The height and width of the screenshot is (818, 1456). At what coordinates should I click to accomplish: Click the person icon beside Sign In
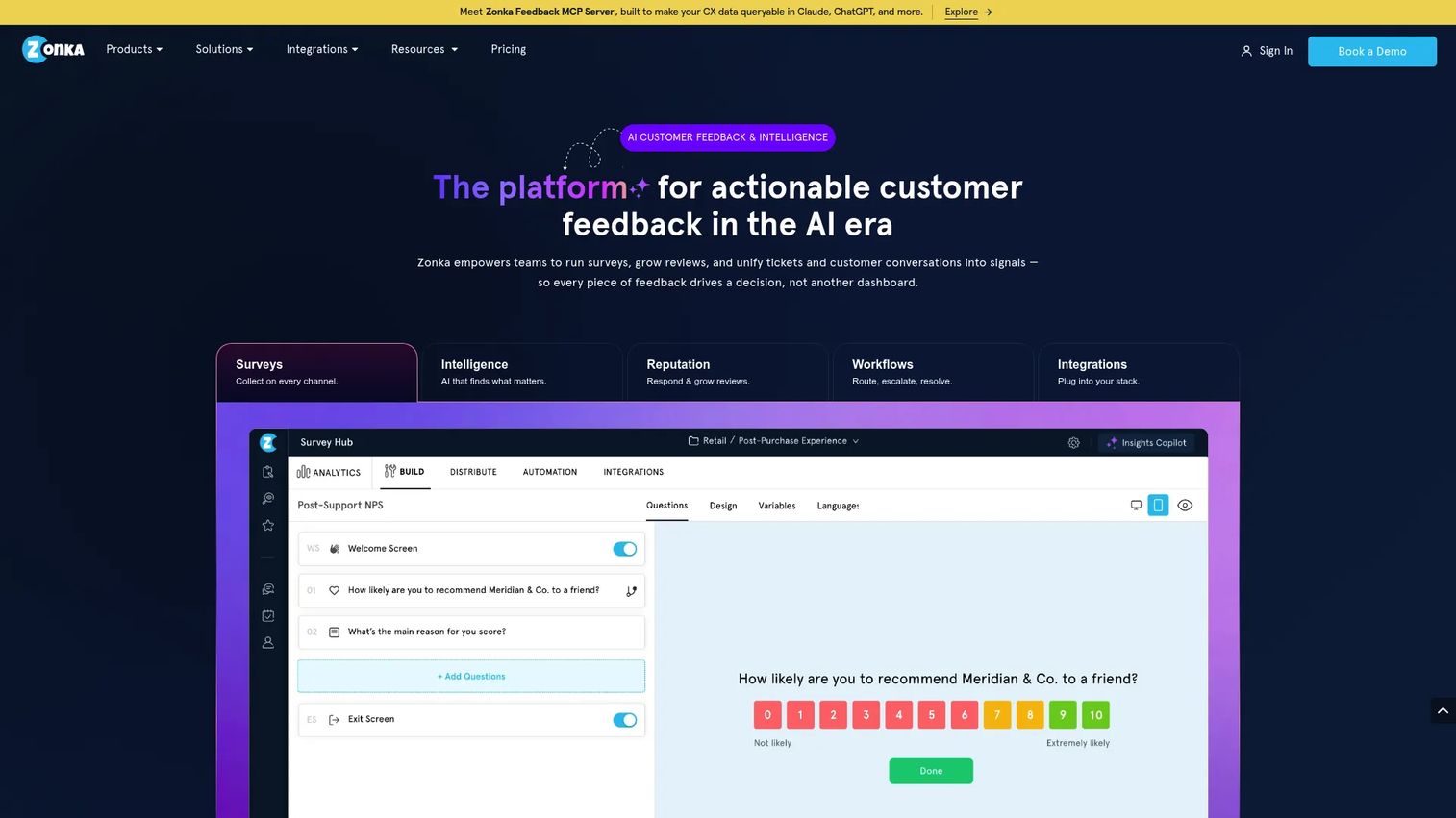pos(1246,51)
